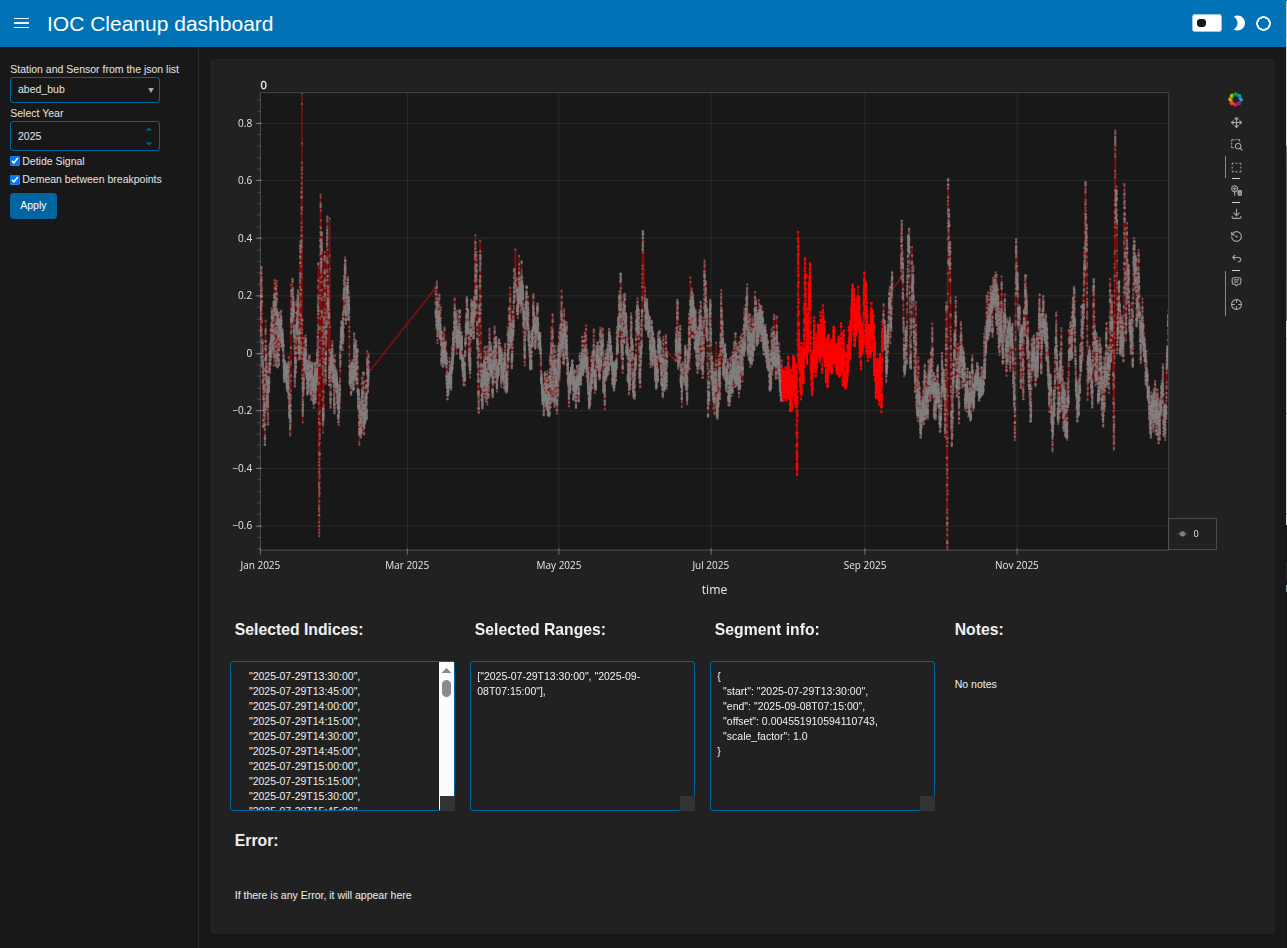This screenshot has height=948, width=1287.
Task: Uncheck the Detide Signal checkbox
Action: pyautogui.click(x=15, y=161)
